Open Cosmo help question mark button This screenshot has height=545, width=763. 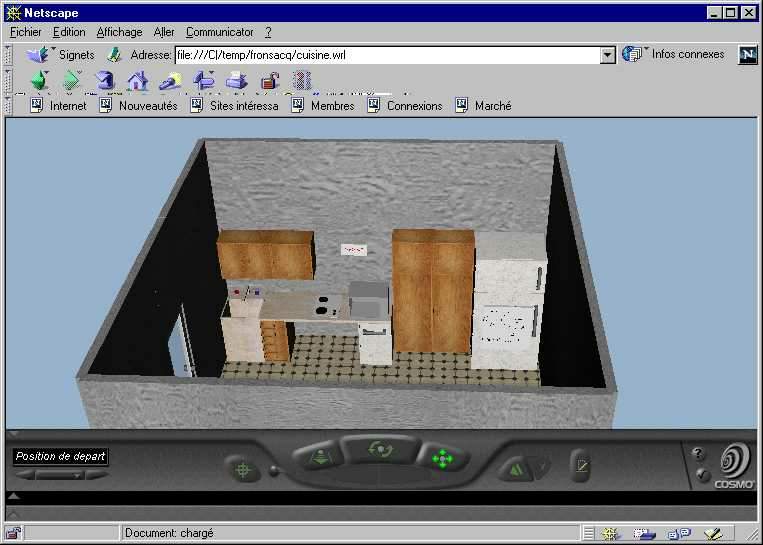(698, 454)
